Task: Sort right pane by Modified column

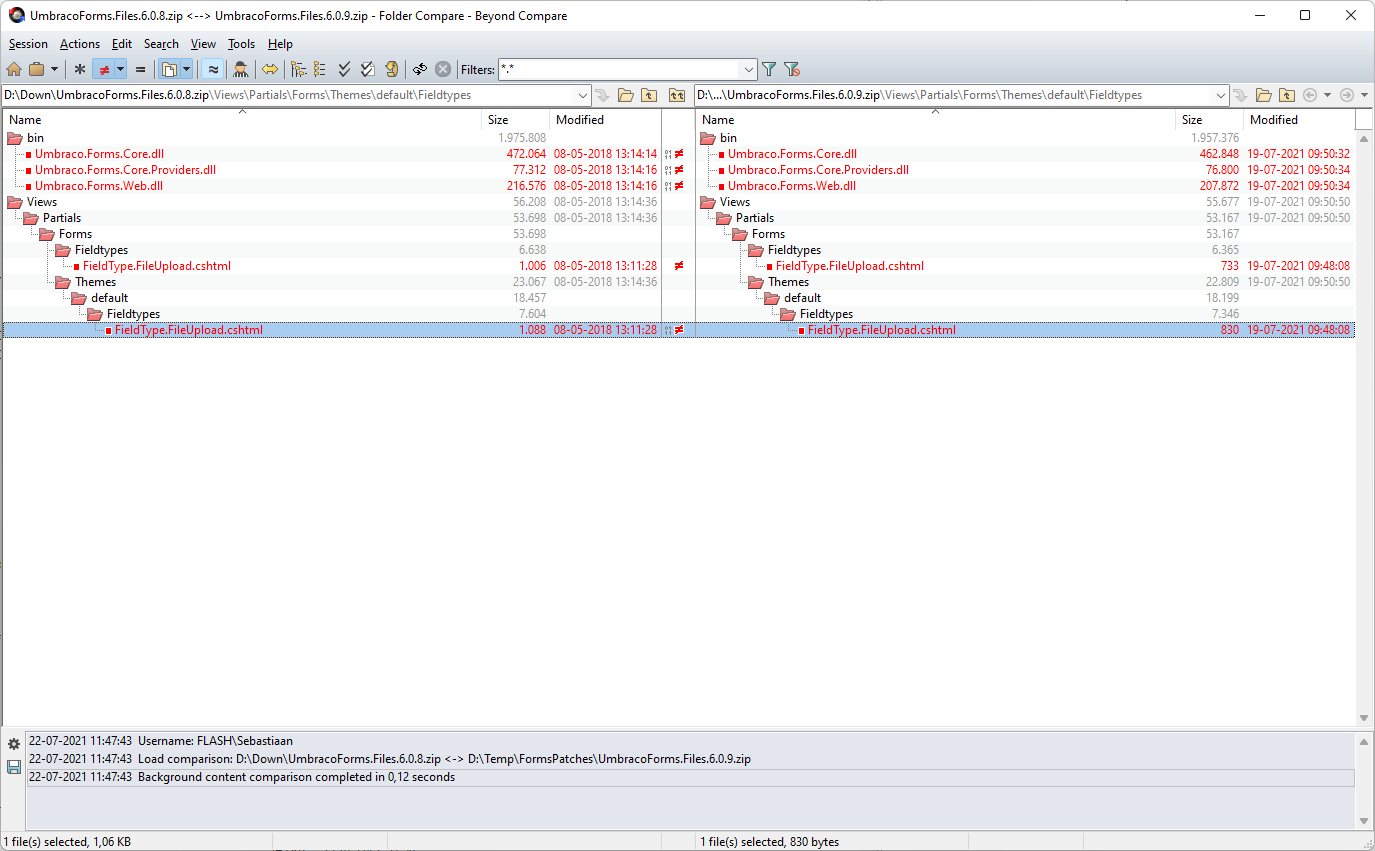Action: (1299, 120)
